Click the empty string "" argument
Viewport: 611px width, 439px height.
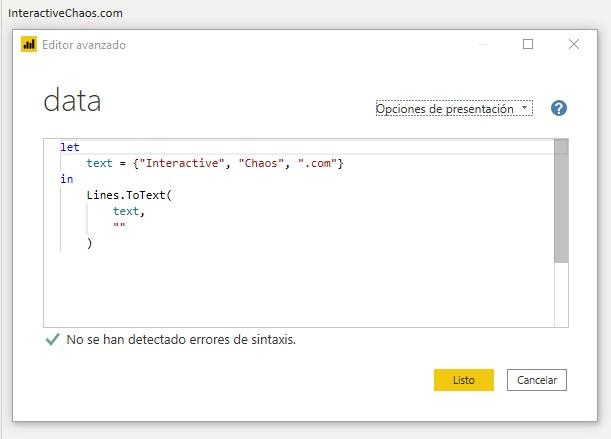(x=120, y=227)
